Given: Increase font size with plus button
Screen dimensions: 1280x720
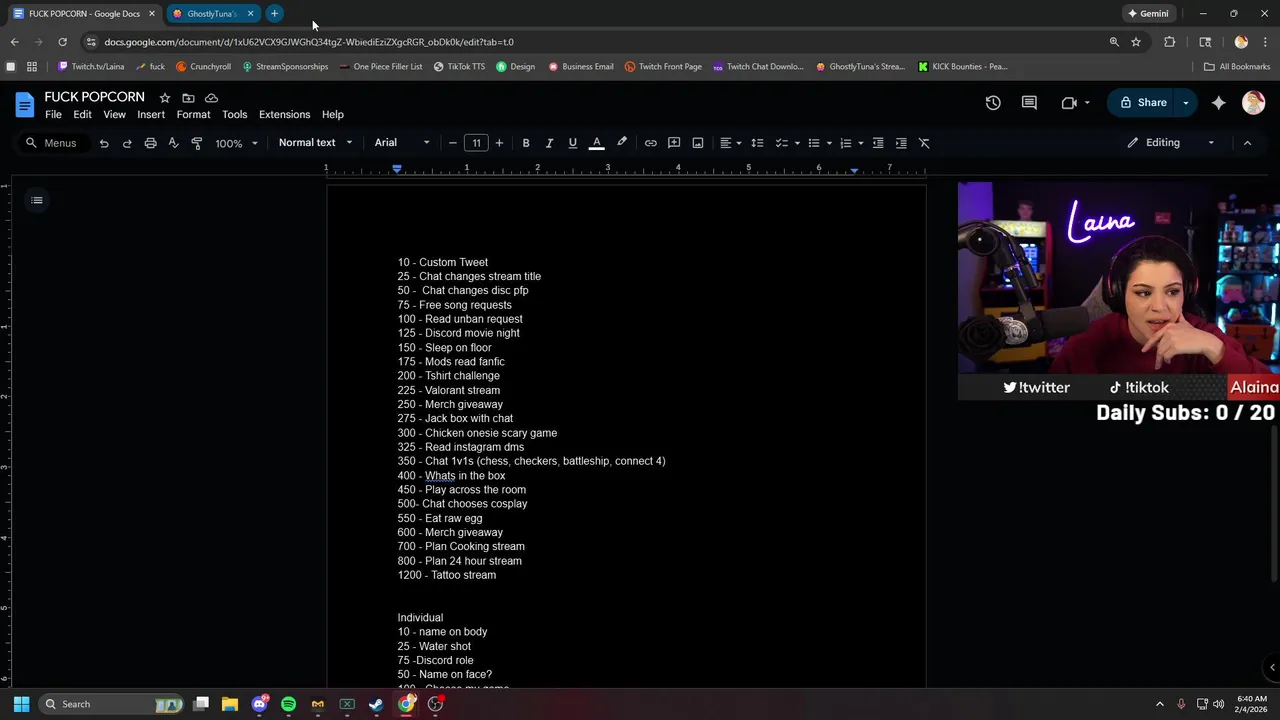Looking at the screenshot, I should point(499,143).
